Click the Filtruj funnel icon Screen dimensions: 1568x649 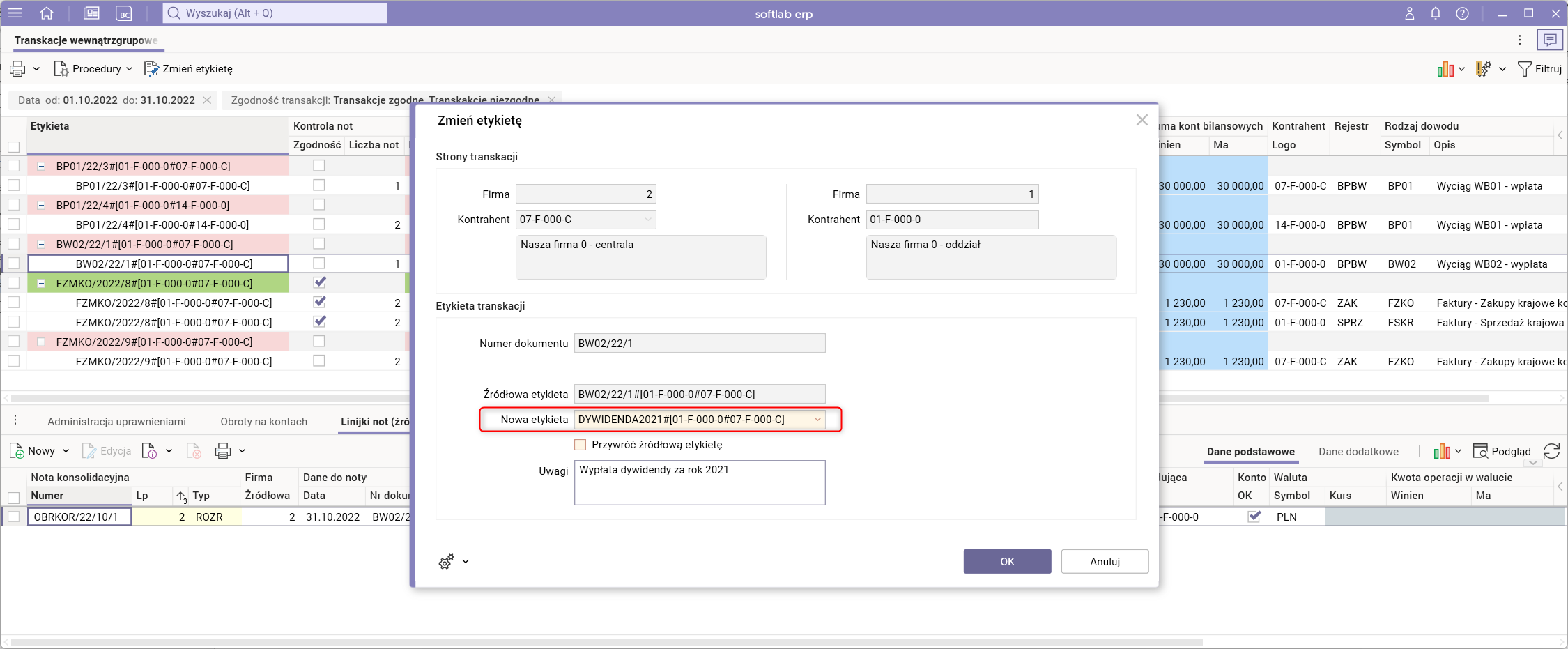point(1525,69)
